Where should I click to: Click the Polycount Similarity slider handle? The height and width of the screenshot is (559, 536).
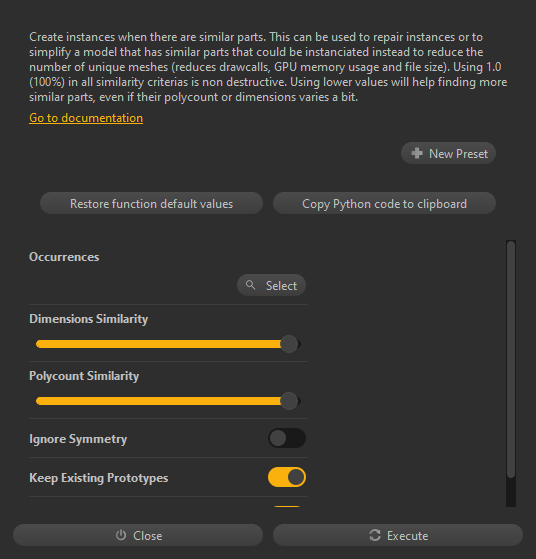[x=289, y=401]
